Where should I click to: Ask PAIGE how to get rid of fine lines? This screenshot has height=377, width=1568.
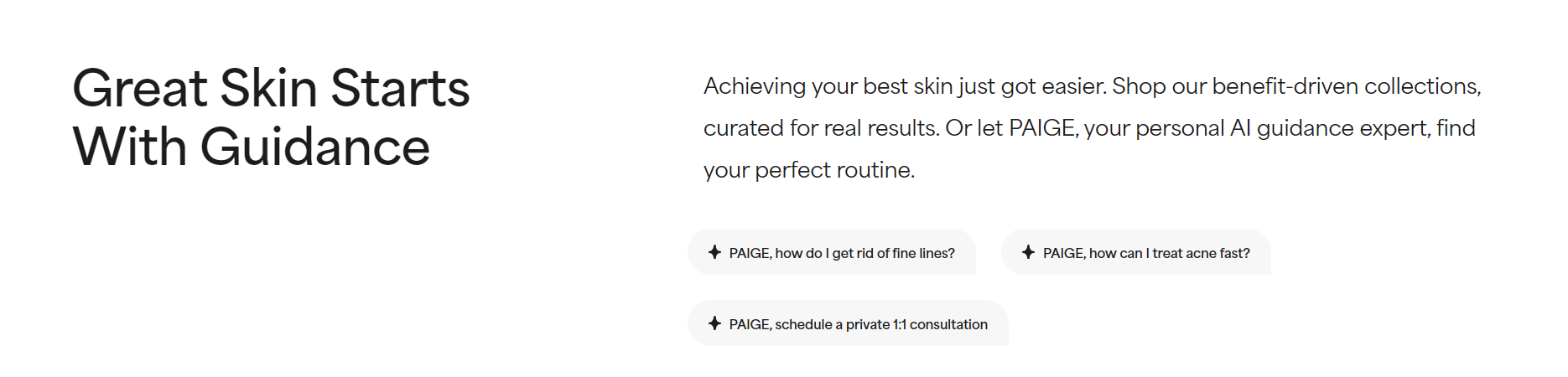(x=832, y=252)
